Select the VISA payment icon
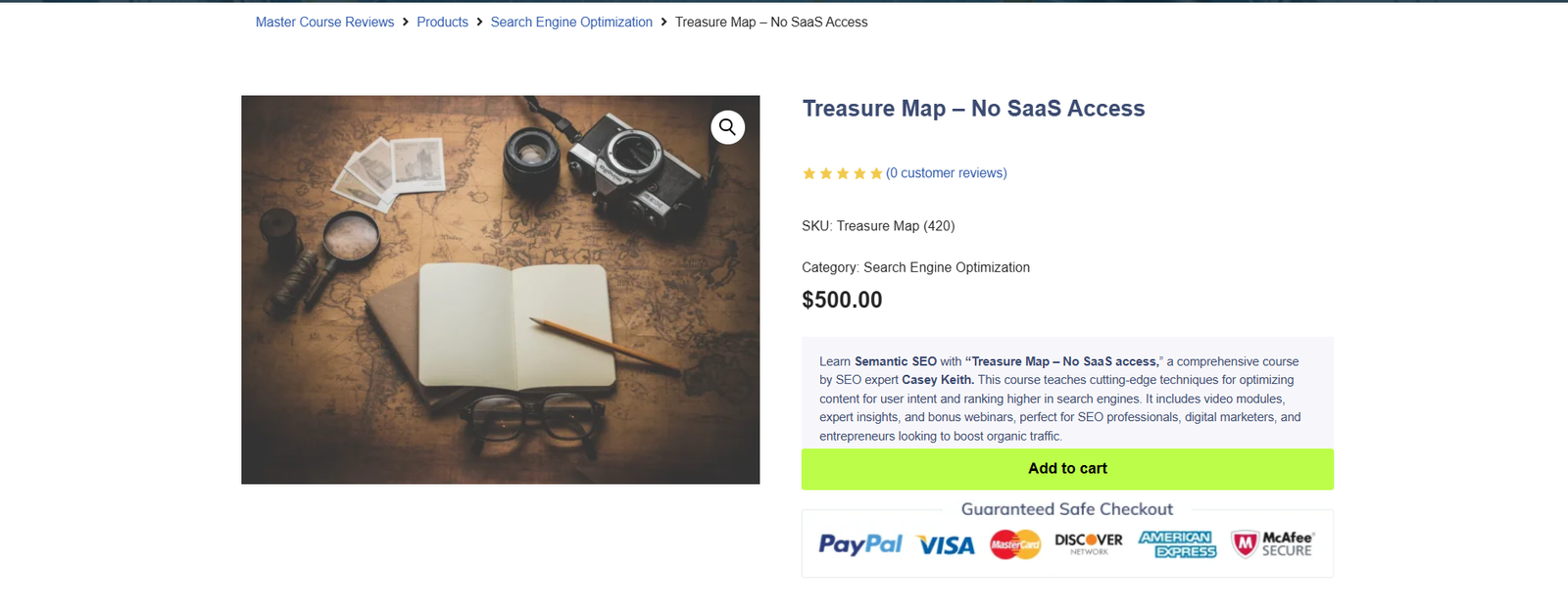 pos(945,544)
